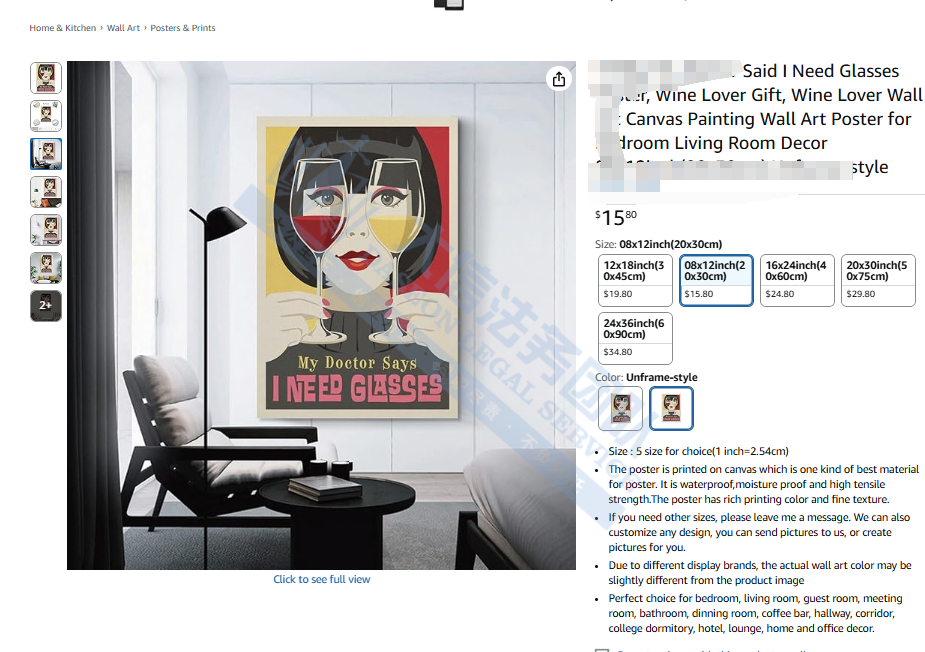Open Posters & Prints breadcrumb link
This screenshot has width=925, height=652.
183,28
